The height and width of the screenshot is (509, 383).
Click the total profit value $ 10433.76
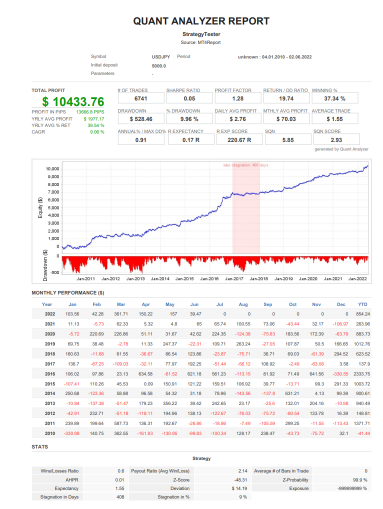(73, 102)
